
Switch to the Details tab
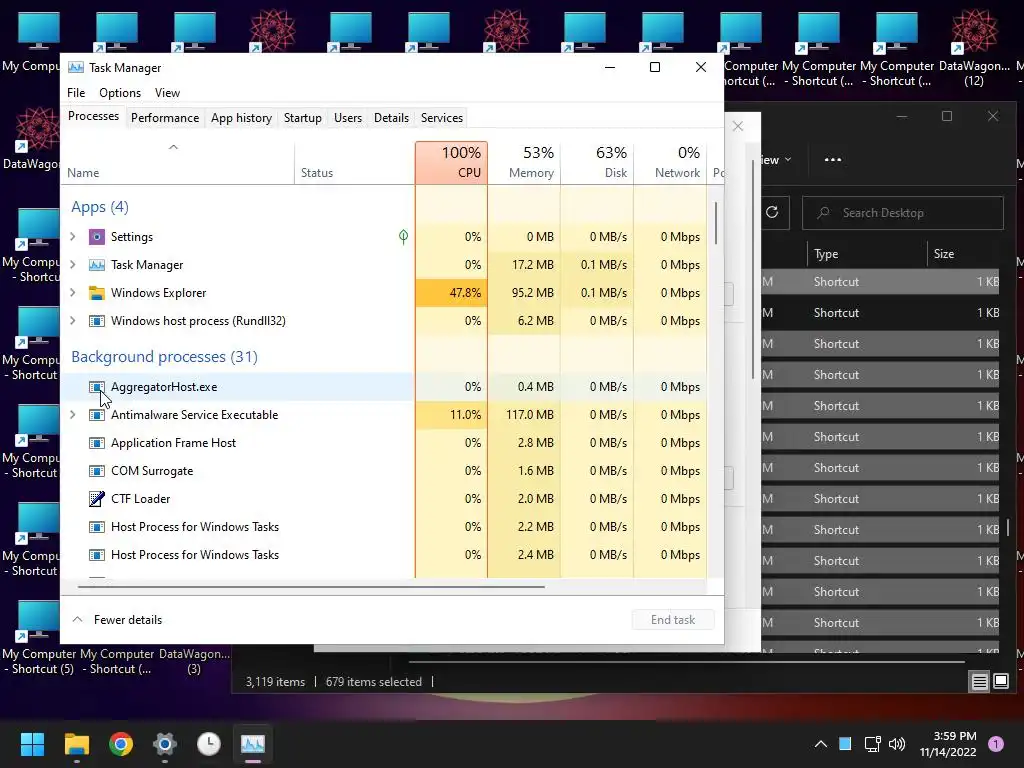(391, 118)
